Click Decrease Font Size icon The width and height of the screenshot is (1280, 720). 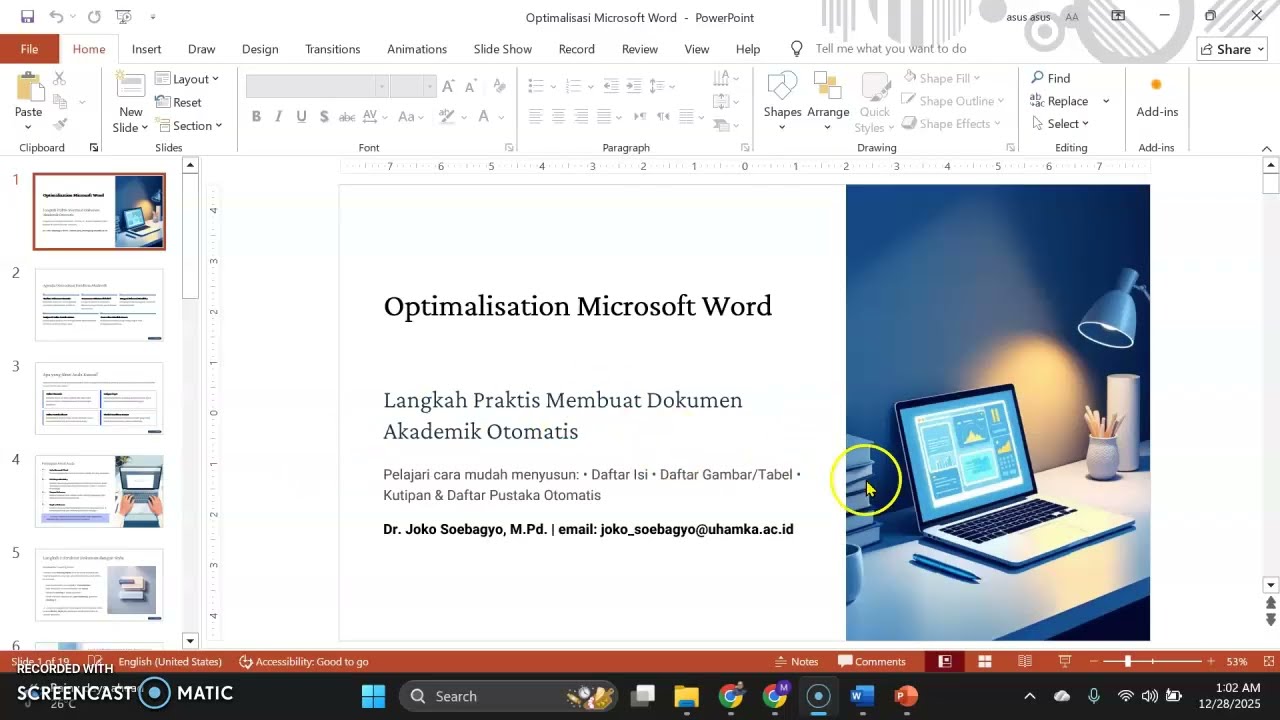click(x=471, y=87)
